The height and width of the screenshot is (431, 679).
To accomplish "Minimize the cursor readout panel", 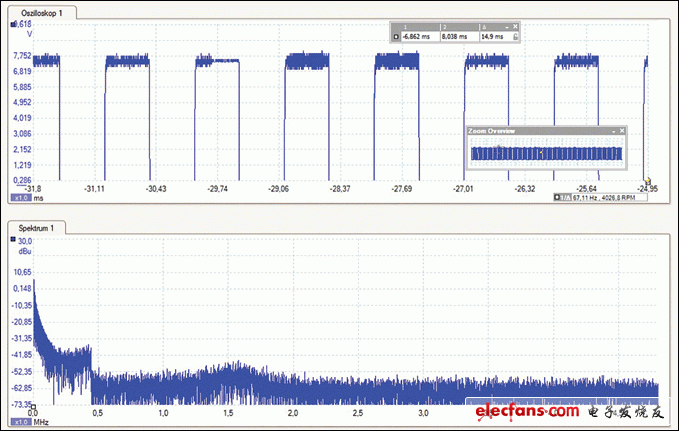I will 506,26.
